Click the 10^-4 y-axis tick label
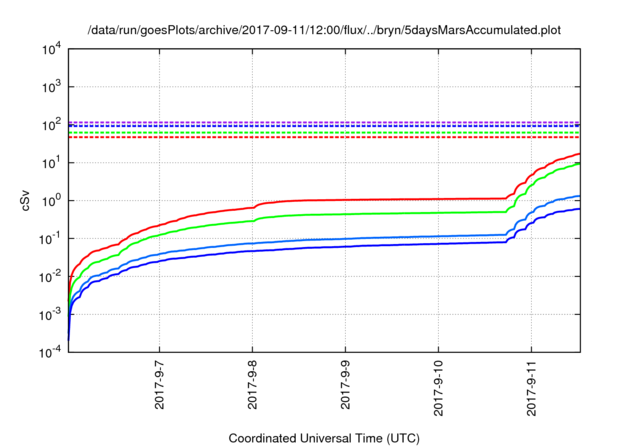Viewport: 640px width, 448px height. [x=50, y=352]
